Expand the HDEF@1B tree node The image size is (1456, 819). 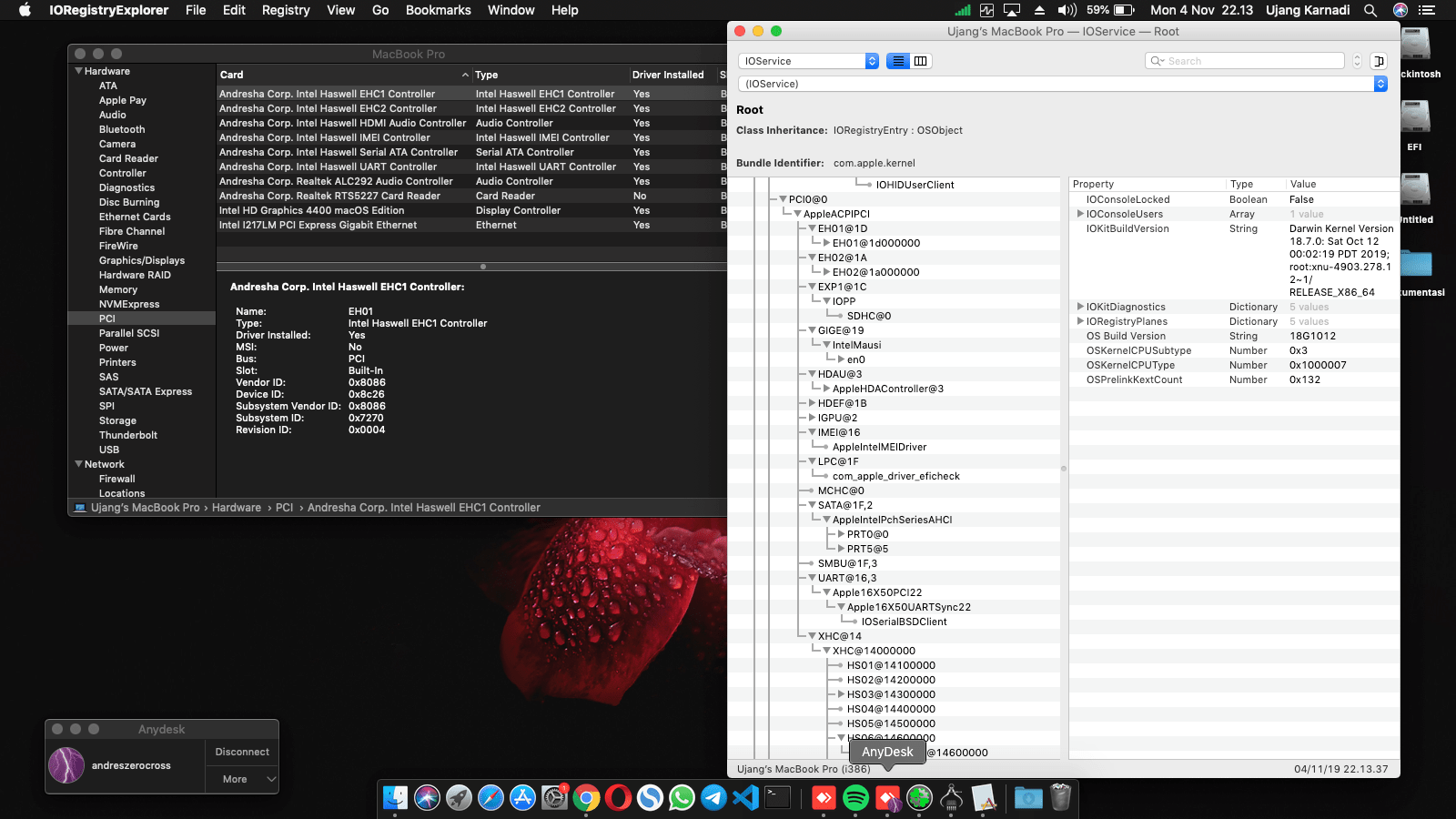coord(812,403)
